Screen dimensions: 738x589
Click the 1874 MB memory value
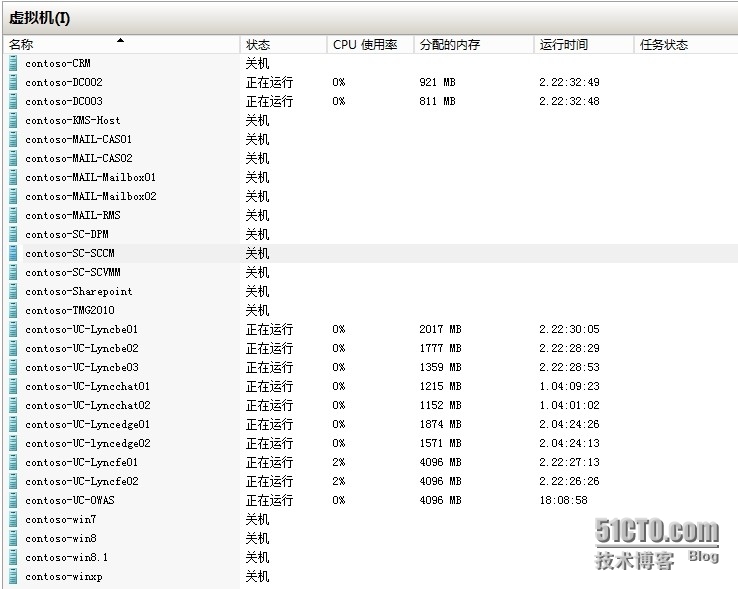[x=440, y=424]
